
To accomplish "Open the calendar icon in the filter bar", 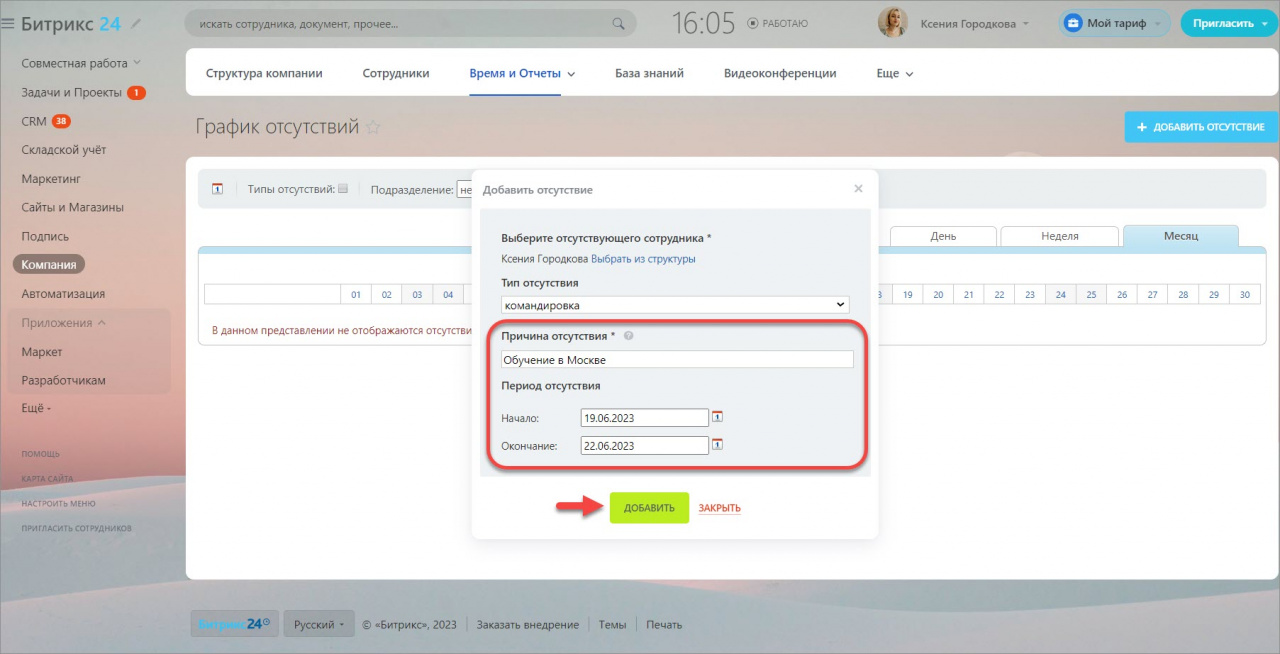I will [x=217, y=188].
